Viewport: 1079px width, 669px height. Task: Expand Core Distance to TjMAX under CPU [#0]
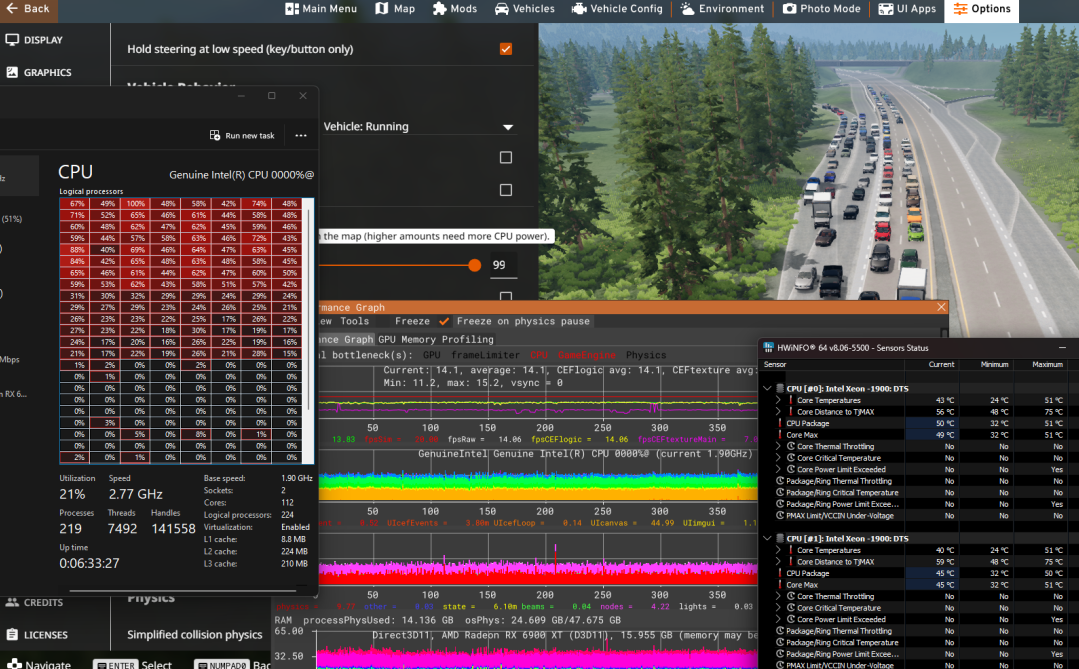(x=779, y=412)
